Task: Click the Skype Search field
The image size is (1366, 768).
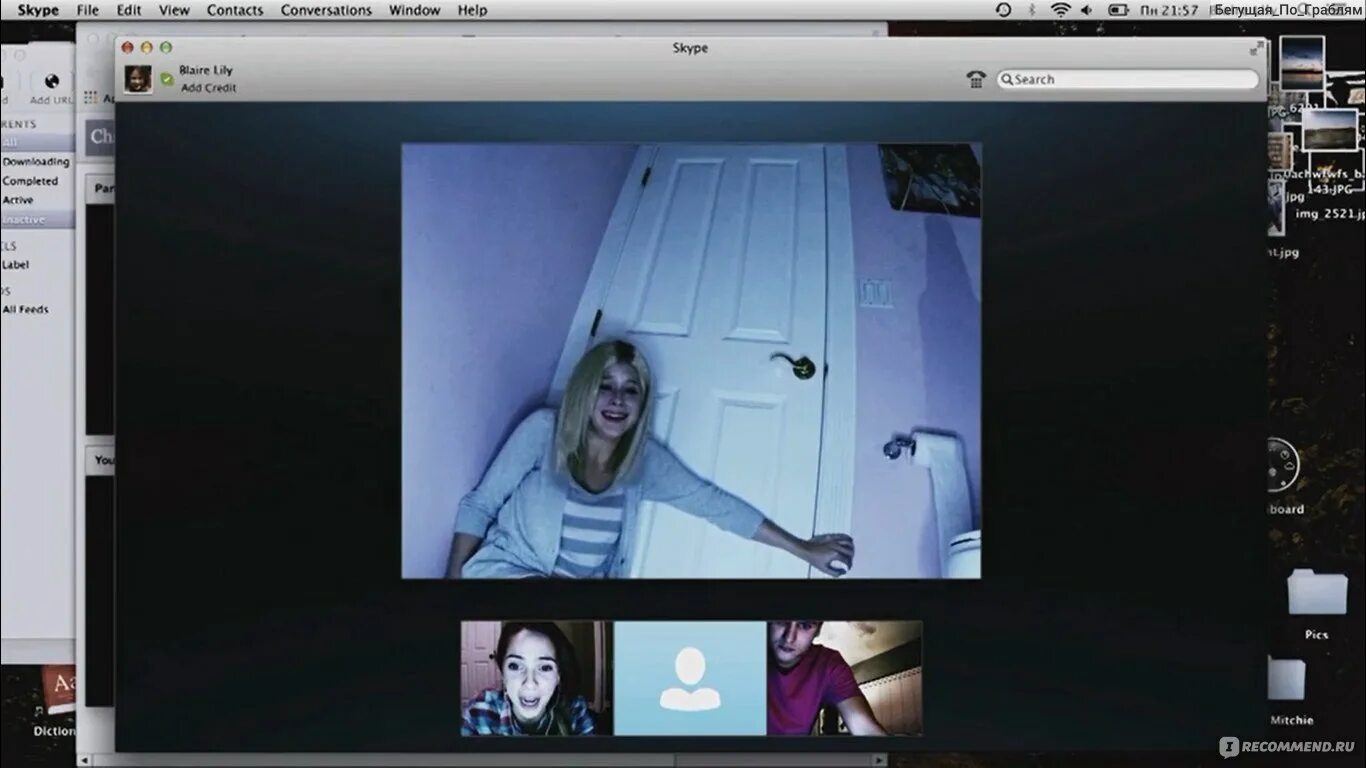Action: click(x=1128, y=79)
